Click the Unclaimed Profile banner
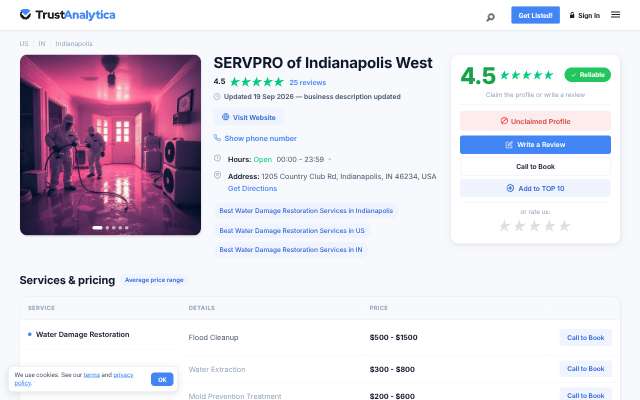The width and height of the screenshot is (640, 400). pyautogui.click(x=535, y=121)
